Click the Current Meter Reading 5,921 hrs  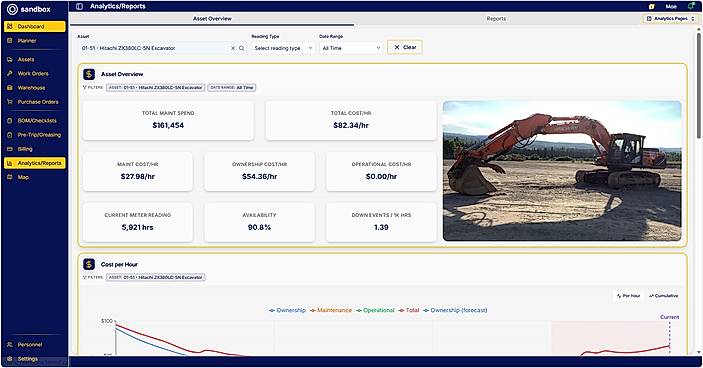[x=138, y=227]
